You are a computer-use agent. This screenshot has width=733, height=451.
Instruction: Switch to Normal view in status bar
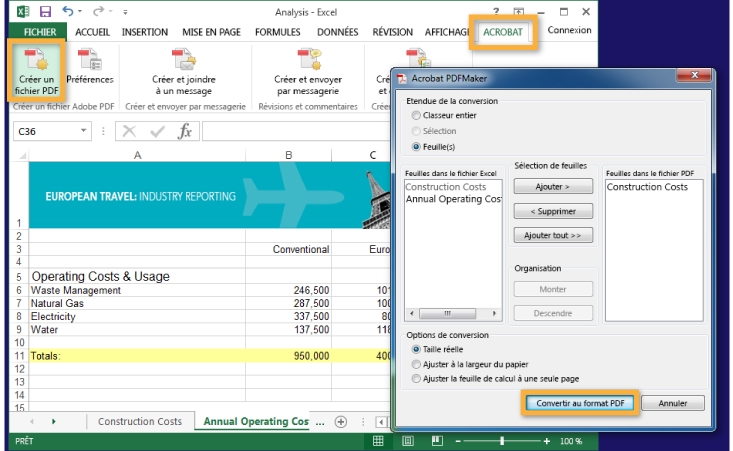coord(378,441)
